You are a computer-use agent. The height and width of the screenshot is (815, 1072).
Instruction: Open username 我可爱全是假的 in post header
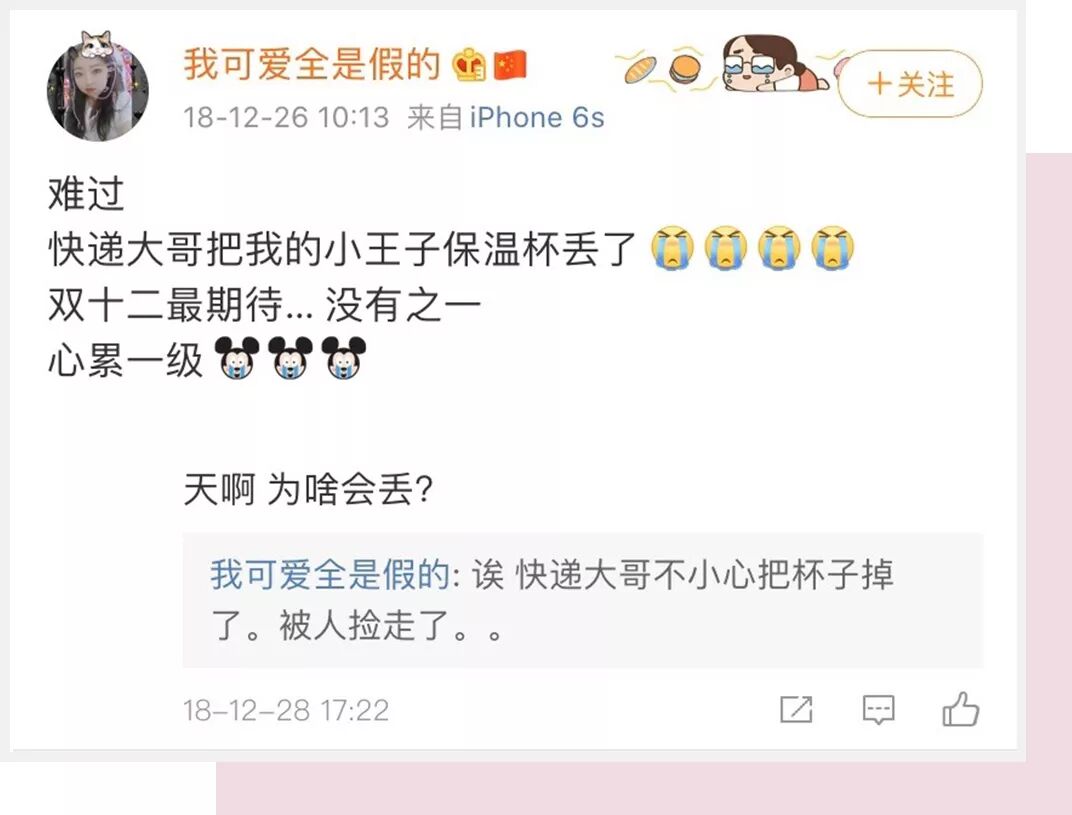click(312, 65)
